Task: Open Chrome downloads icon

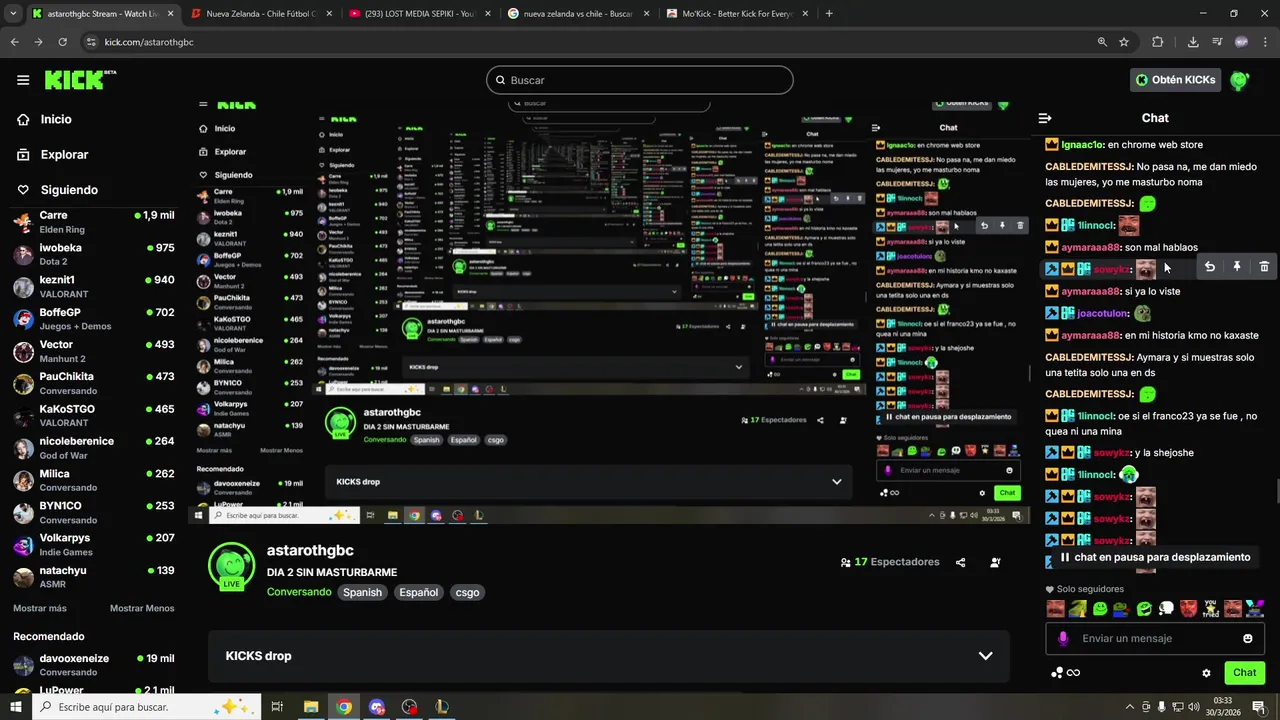Action: coord(1193,42)
